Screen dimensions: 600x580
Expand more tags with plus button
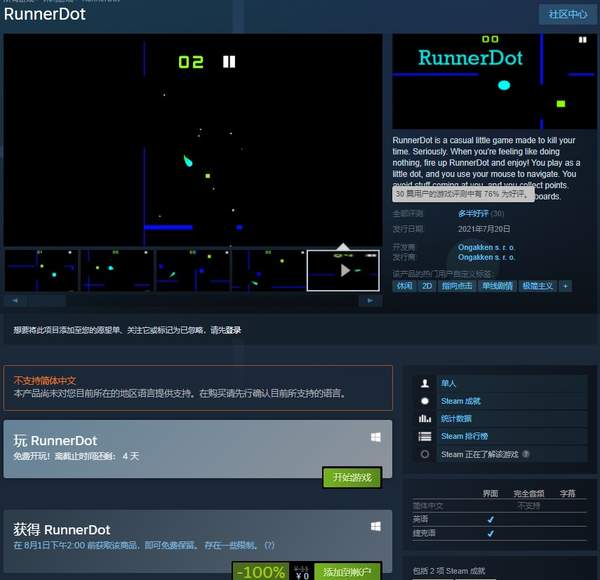(566, 286)
